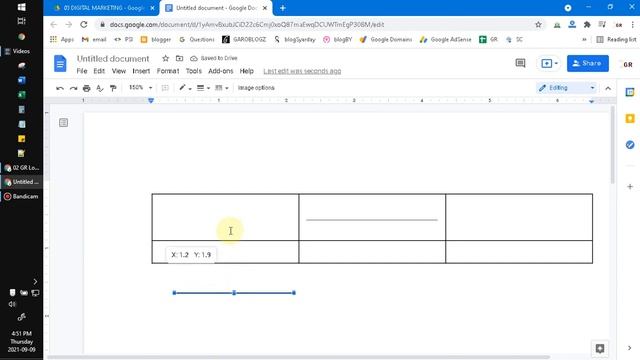Open the Windows Start menu
The image size is (640, 360).
22,7
